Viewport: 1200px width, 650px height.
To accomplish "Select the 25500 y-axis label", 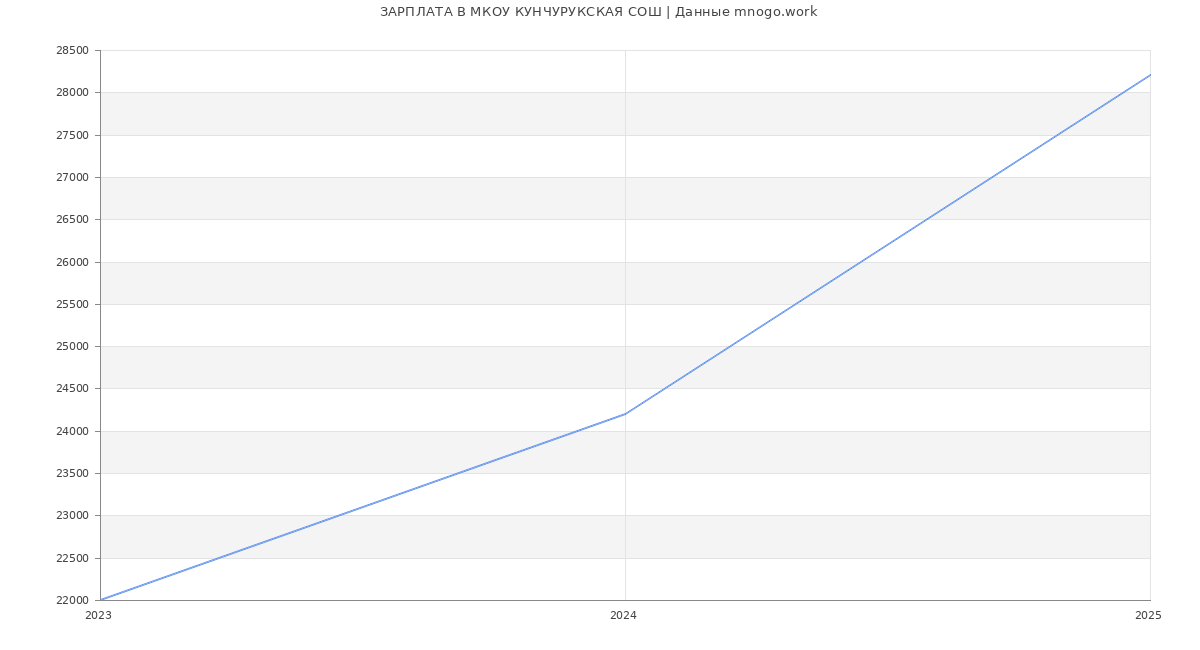I will click(72, 304).
